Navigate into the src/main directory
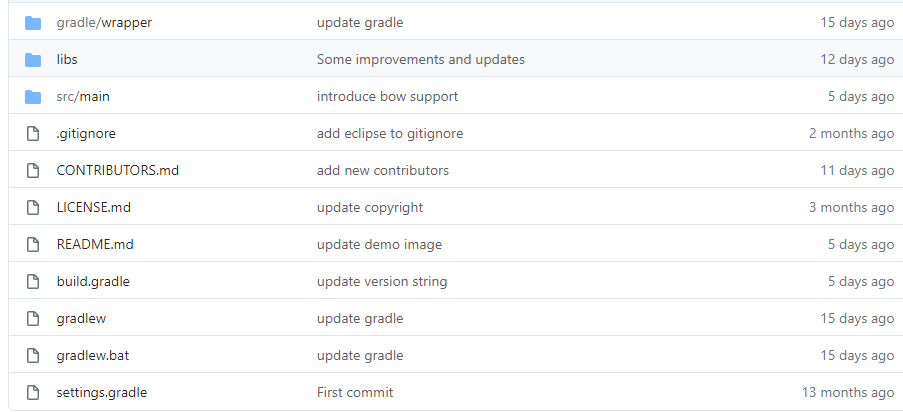 coord(83,97)
